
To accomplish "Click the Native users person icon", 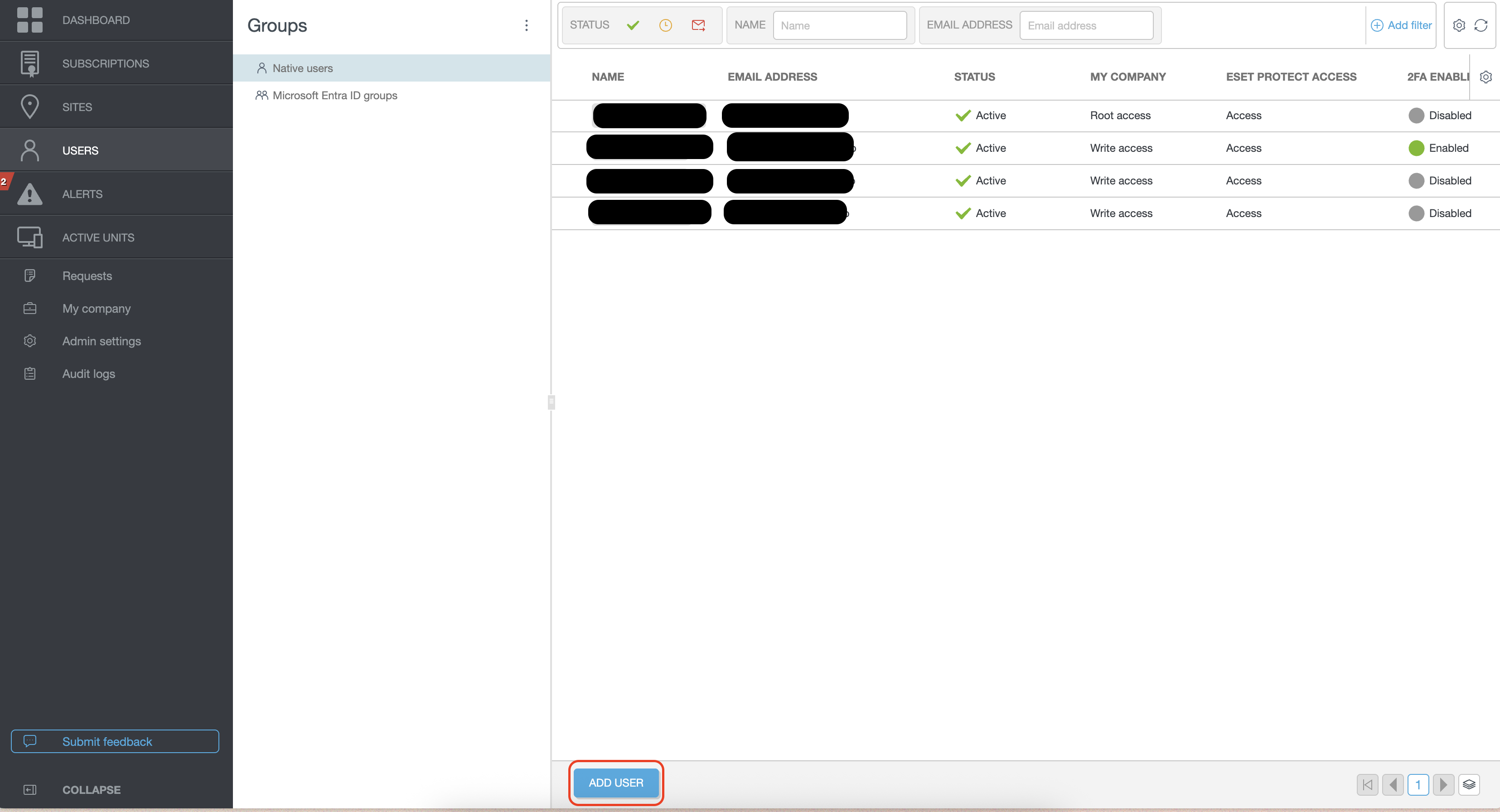I will [x=261, y=68].
